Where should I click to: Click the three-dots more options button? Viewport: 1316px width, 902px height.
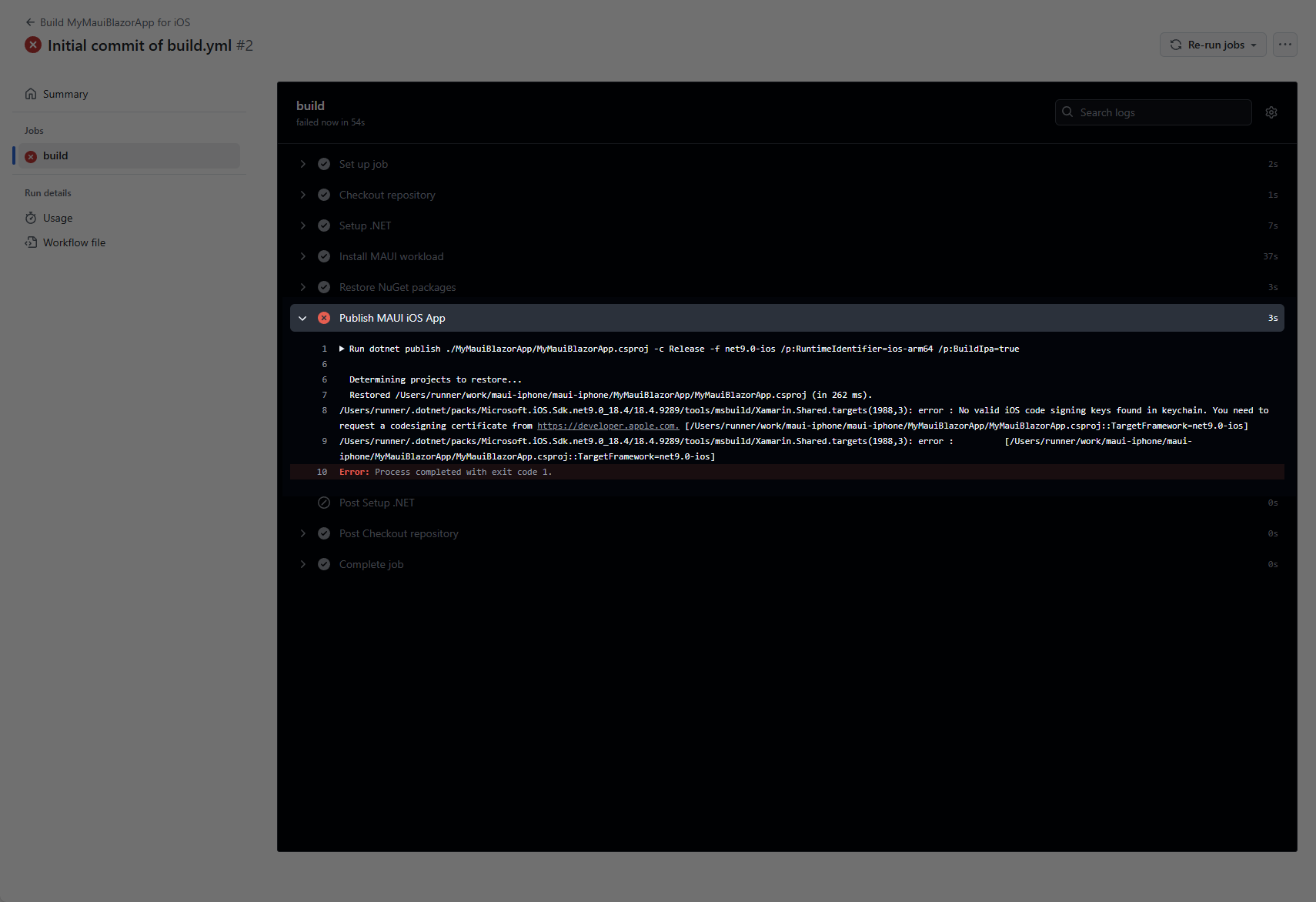click(x=1285, y=45)
